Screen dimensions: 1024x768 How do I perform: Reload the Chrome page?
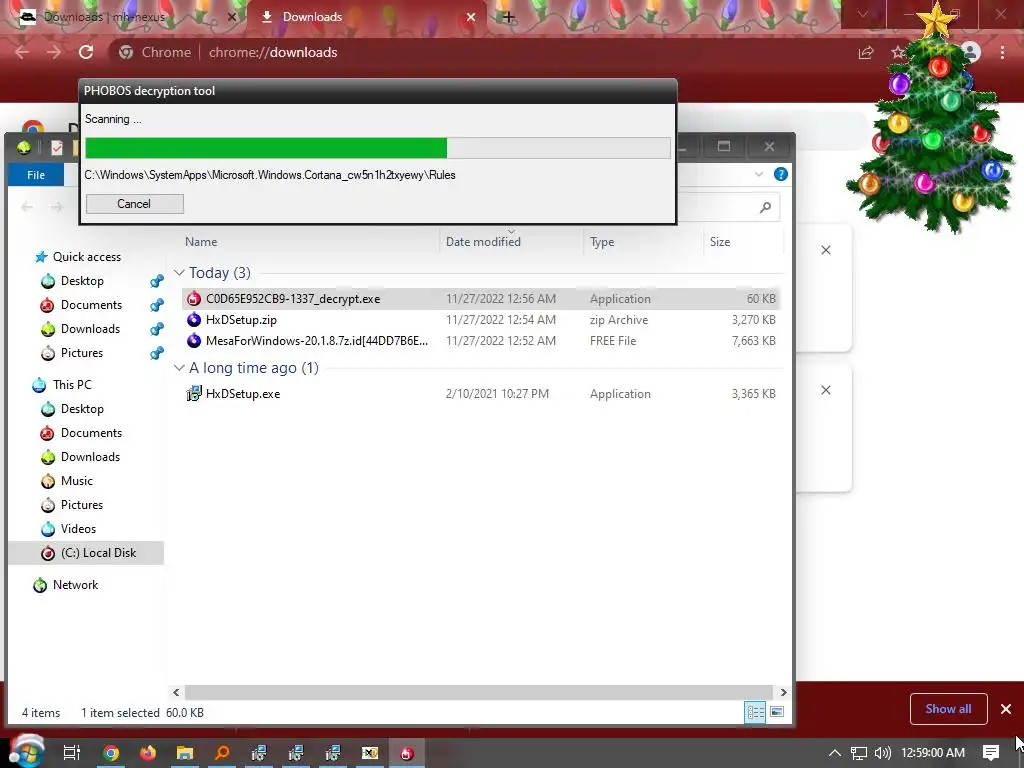click(86, 52)
